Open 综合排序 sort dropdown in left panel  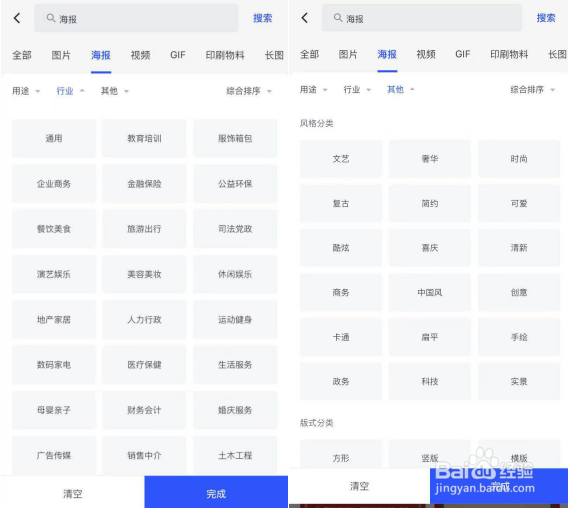(249, 91)
